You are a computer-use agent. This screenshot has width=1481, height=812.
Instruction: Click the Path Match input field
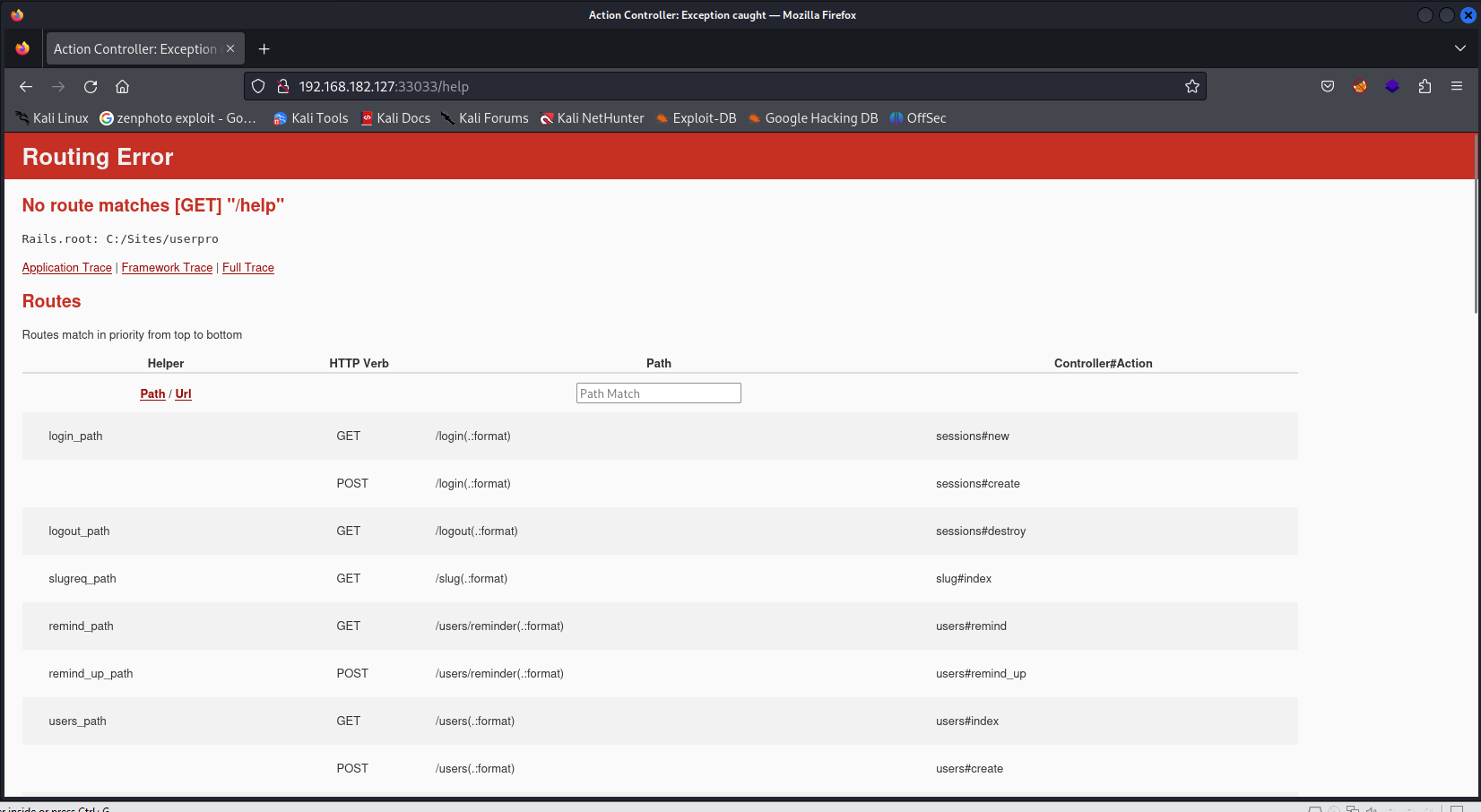(x=658, y=393)
